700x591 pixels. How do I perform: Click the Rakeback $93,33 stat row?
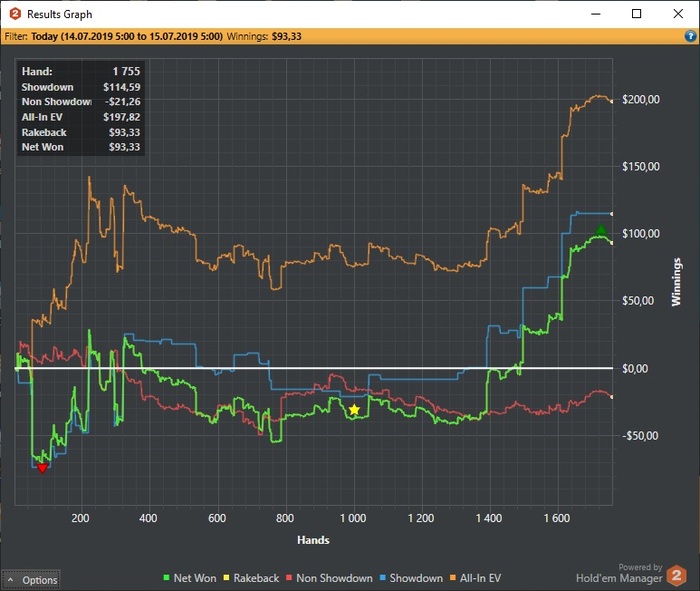(x=81, y=132)
